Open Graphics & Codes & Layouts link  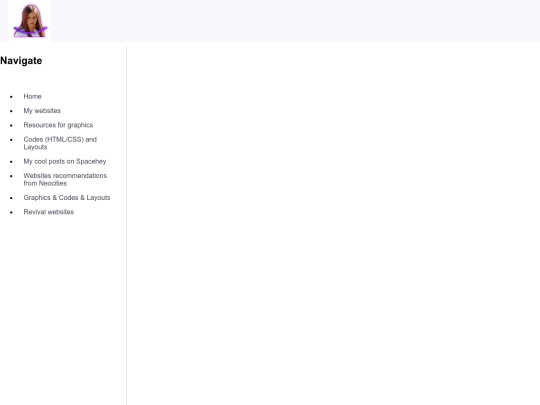[67, 198]
